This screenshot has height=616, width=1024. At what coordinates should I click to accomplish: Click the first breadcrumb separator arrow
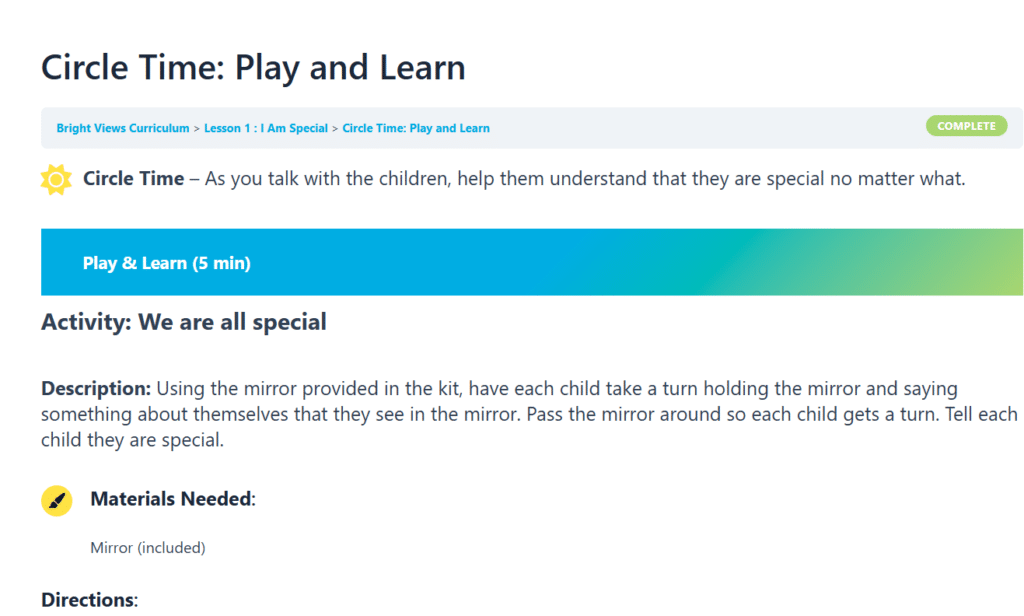point(197,129)
